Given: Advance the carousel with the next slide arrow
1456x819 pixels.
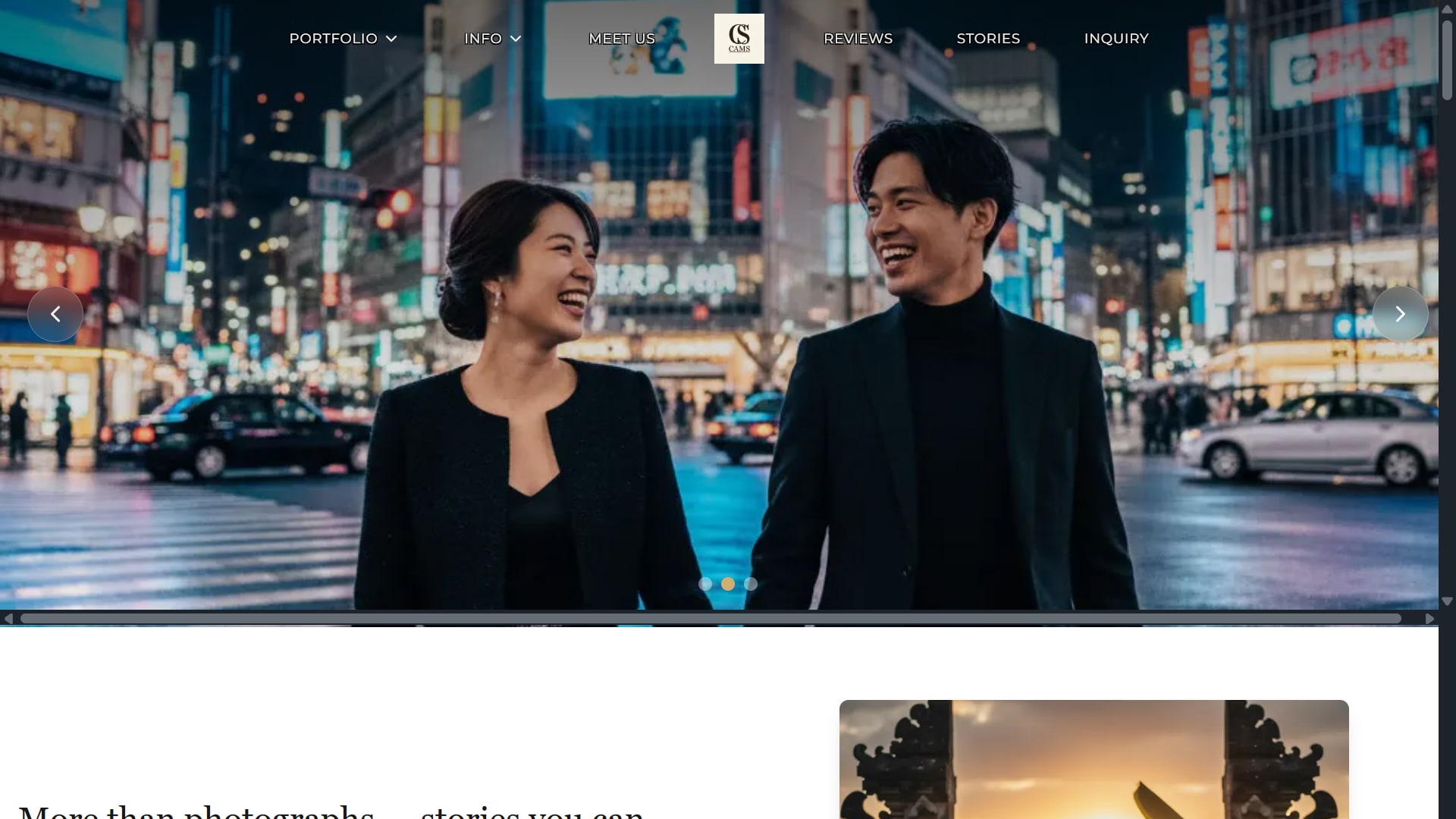Looking at the screenshot, I should (x=1400, y=313).
